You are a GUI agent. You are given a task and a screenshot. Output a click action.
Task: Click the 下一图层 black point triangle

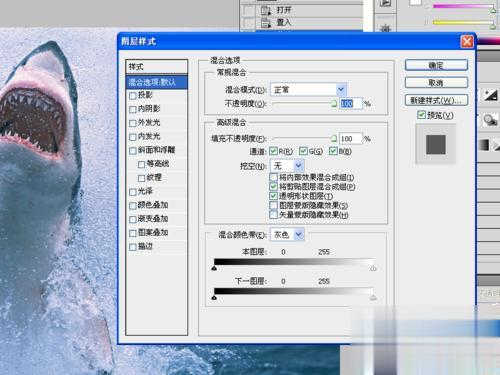pos(214,298)
